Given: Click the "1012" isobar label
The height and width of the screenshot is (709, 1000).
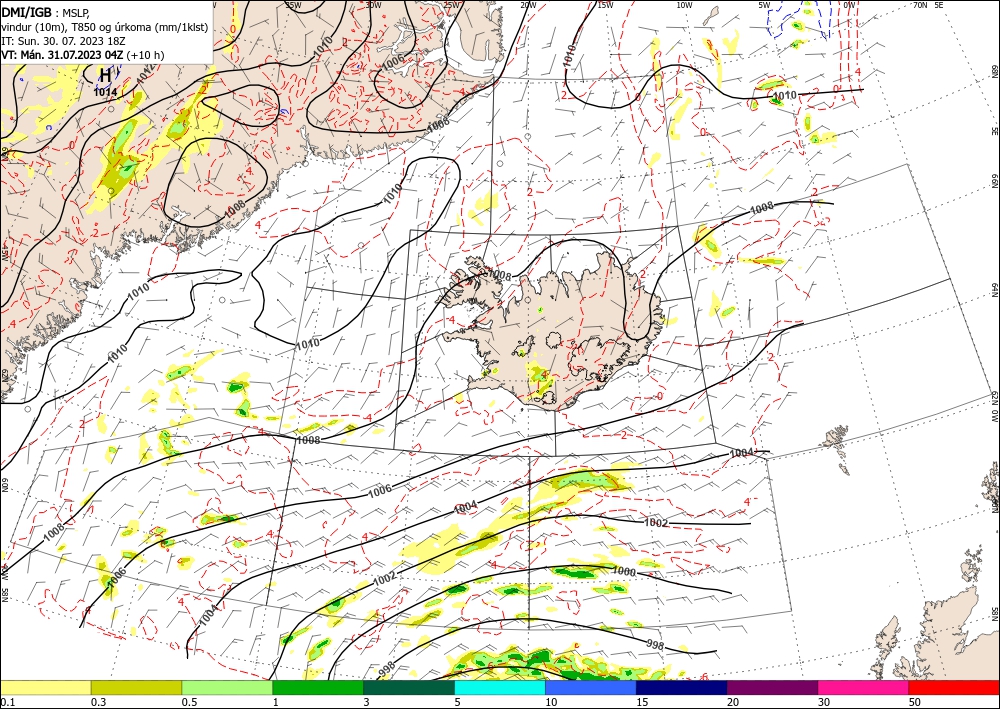Looking at the screenshot, I should [145, 72].
